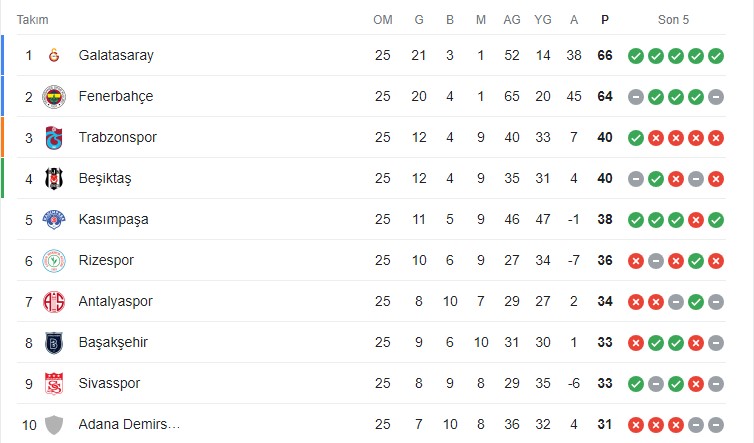The width and height of the screenshot is (754, 443).
Task: Click the Beşiktaş eagle crest
Action: (54, 178)
